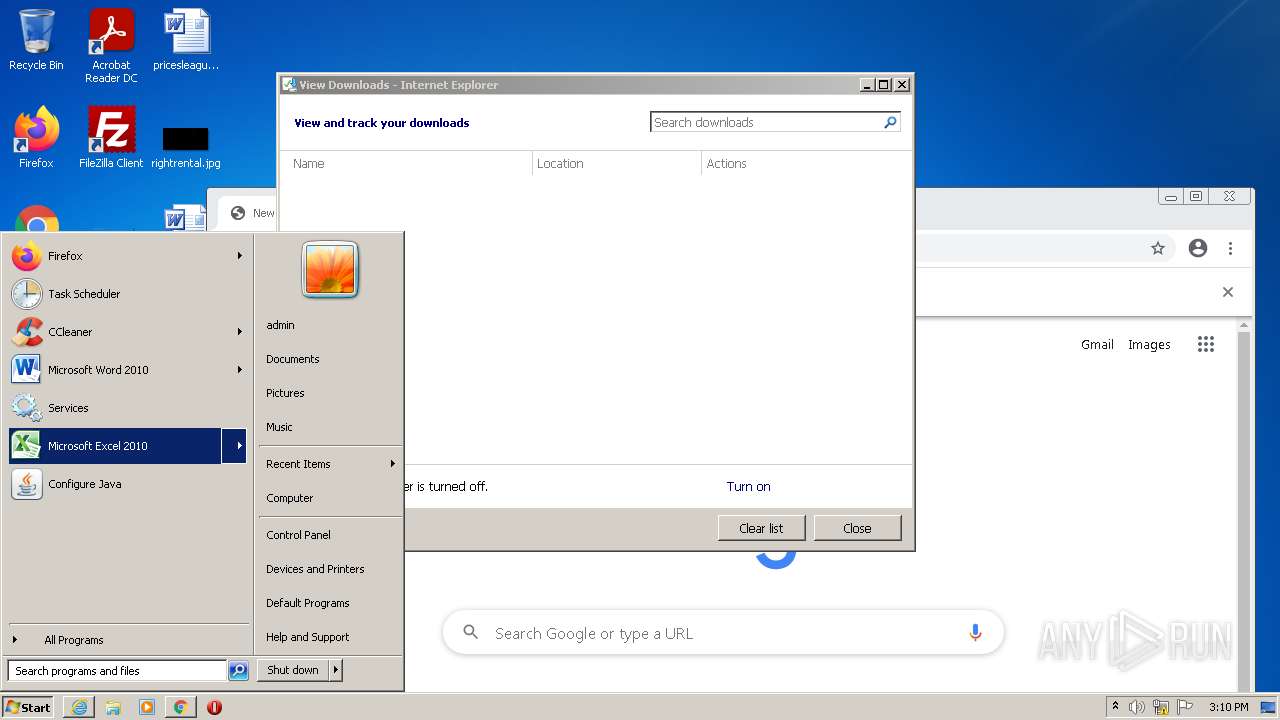This screenshot has height=720, width=1280.
Task: Open Gmail link in Chrome
Action: point(1097,344)
